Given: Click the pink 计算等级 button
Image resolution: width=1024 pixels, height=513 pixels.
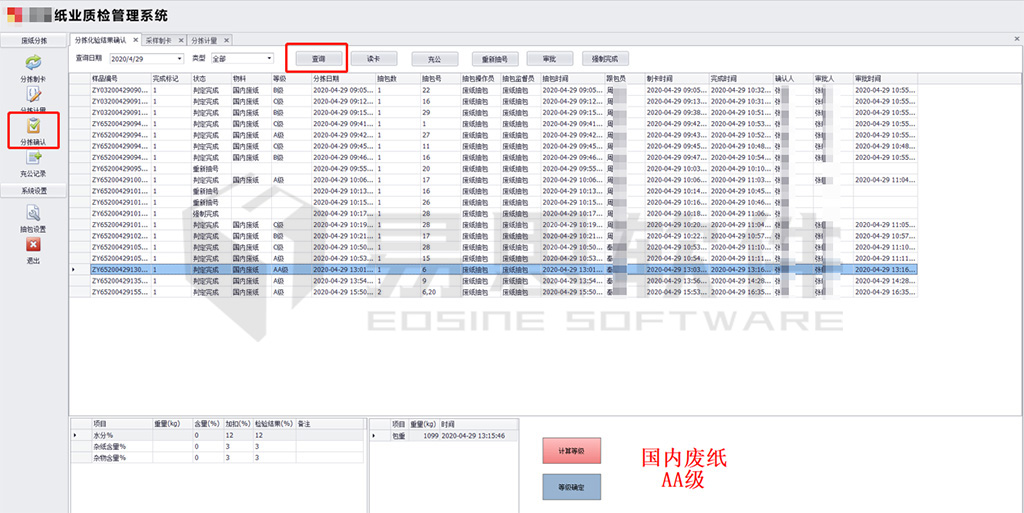Looking at the screenshot, I should point(572,452).
